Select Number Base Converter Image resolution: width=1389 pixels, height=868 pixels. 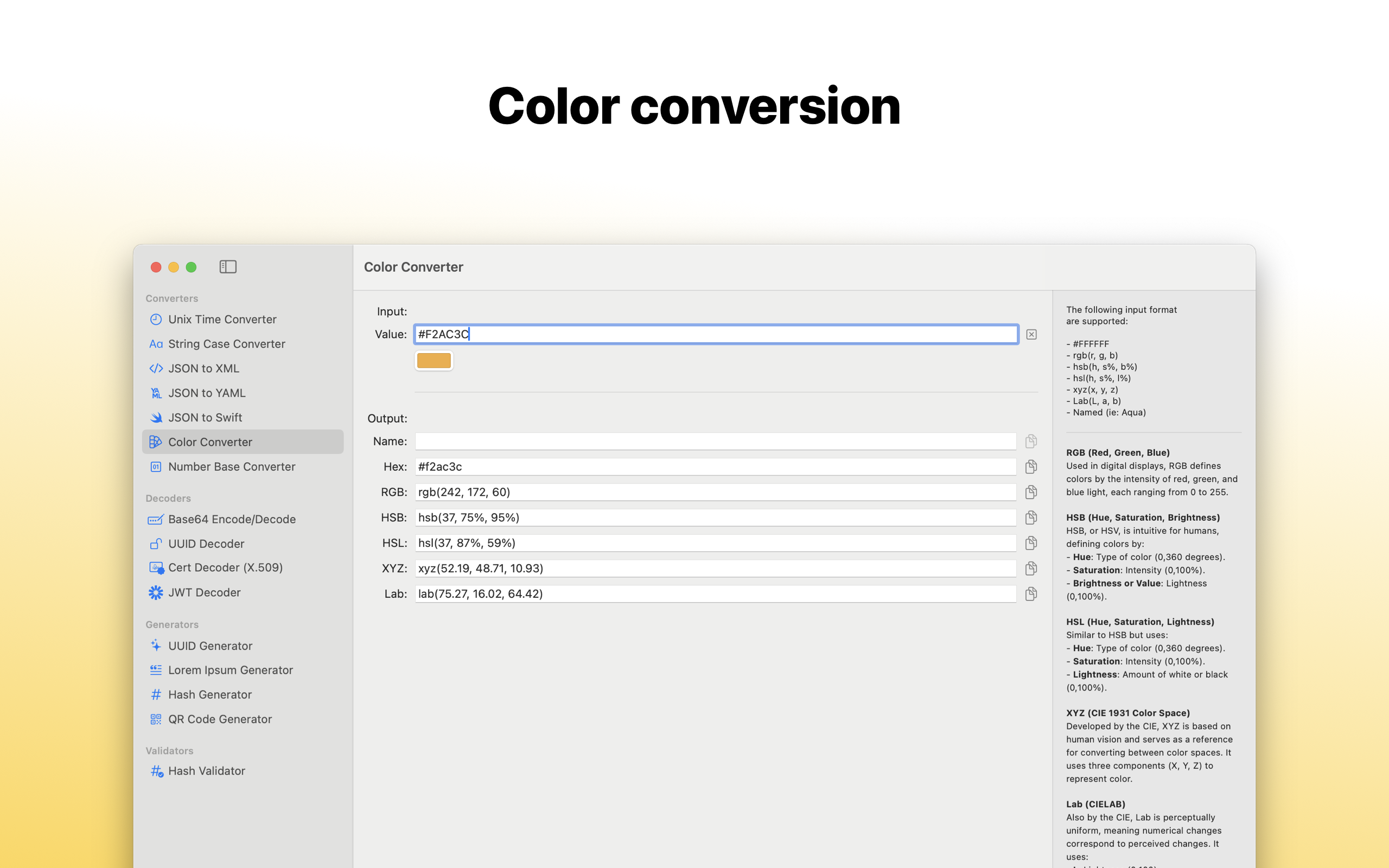pyautogui.click(x=232, y=467)
